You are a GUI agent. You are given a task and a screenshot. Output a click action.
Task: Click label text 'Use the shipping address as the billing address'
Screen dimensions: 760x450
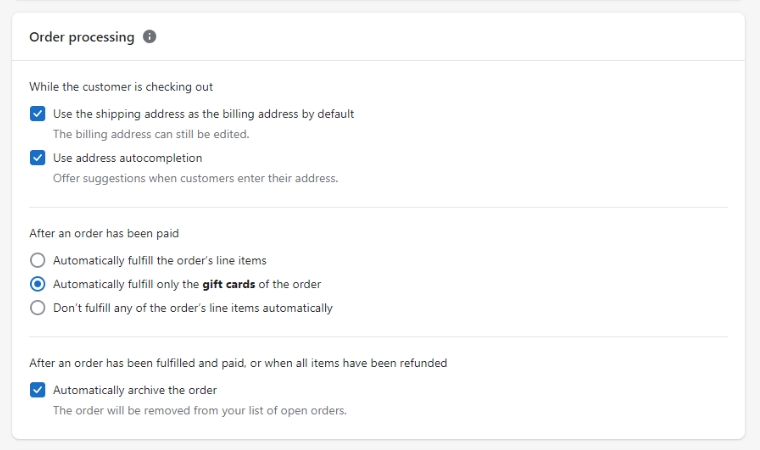203,114
